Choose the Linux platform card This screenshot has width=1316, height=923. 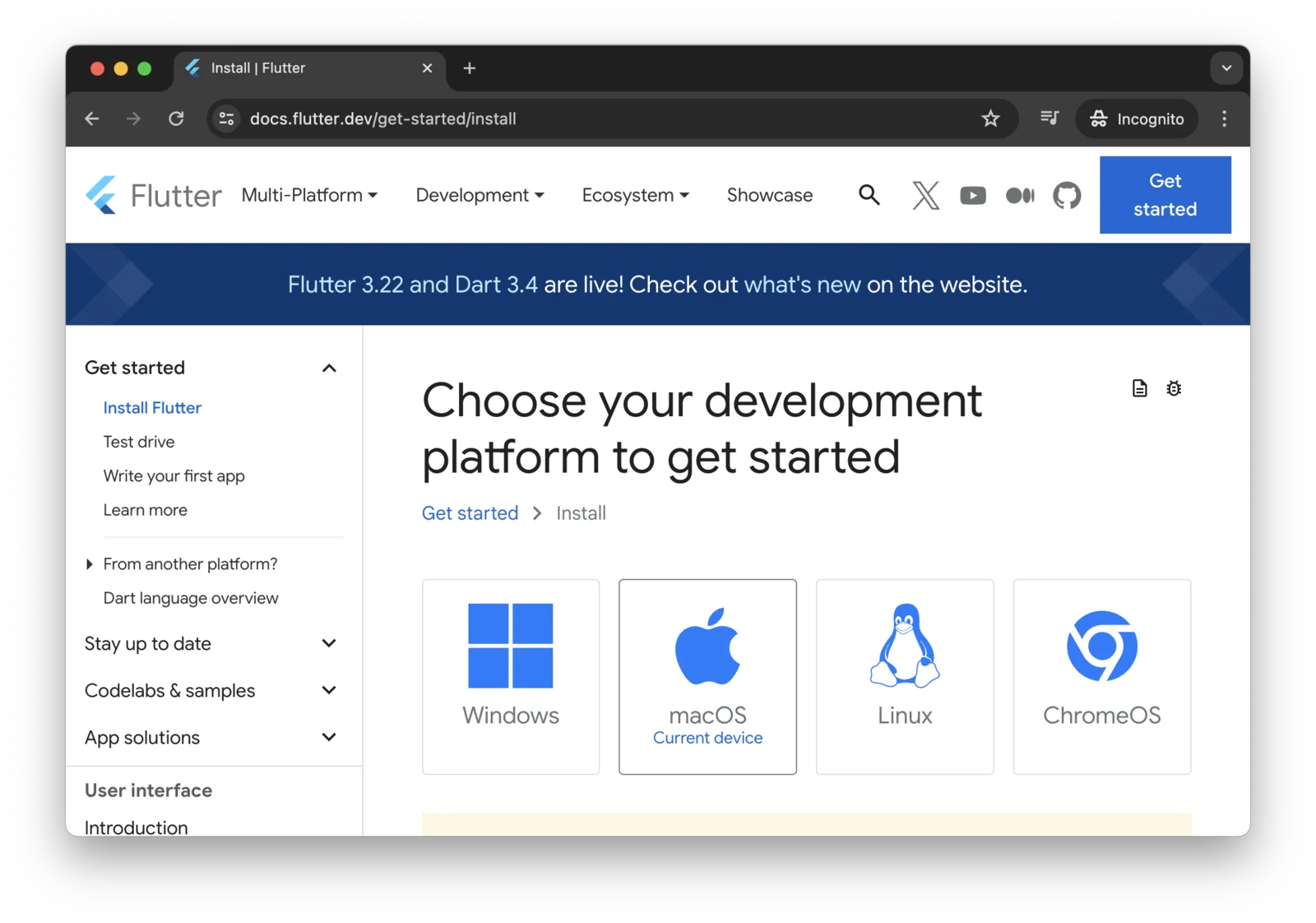tap(905, 677)
